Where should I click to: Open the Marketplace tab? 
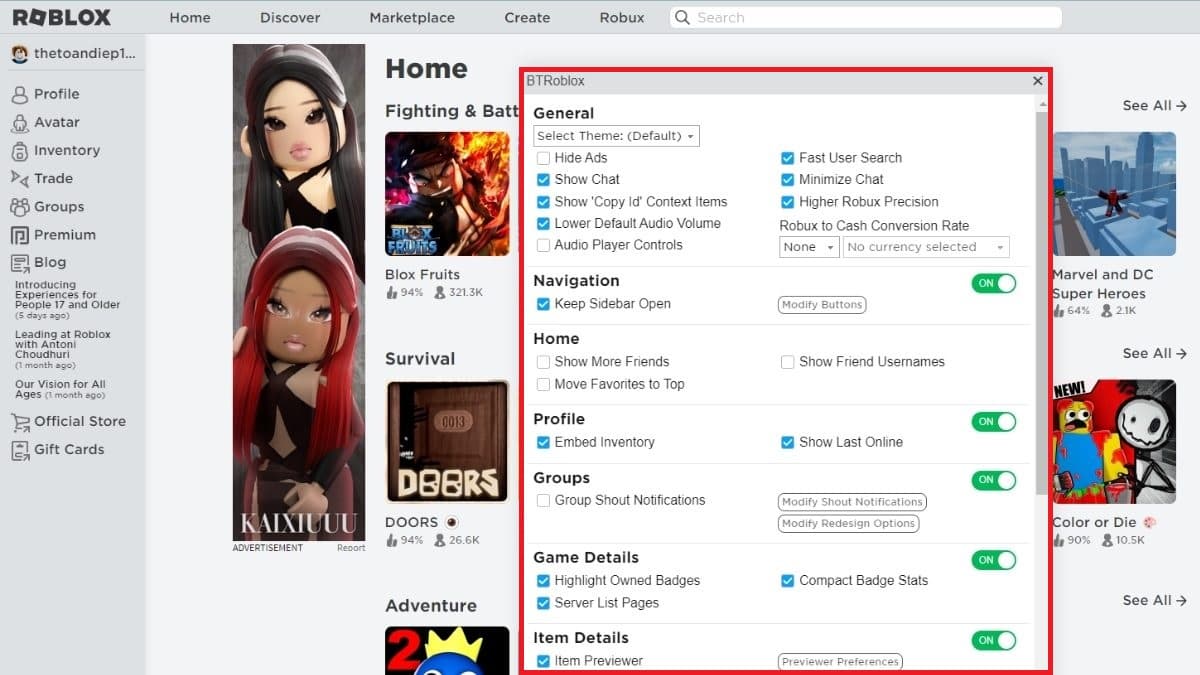(411, 18)
